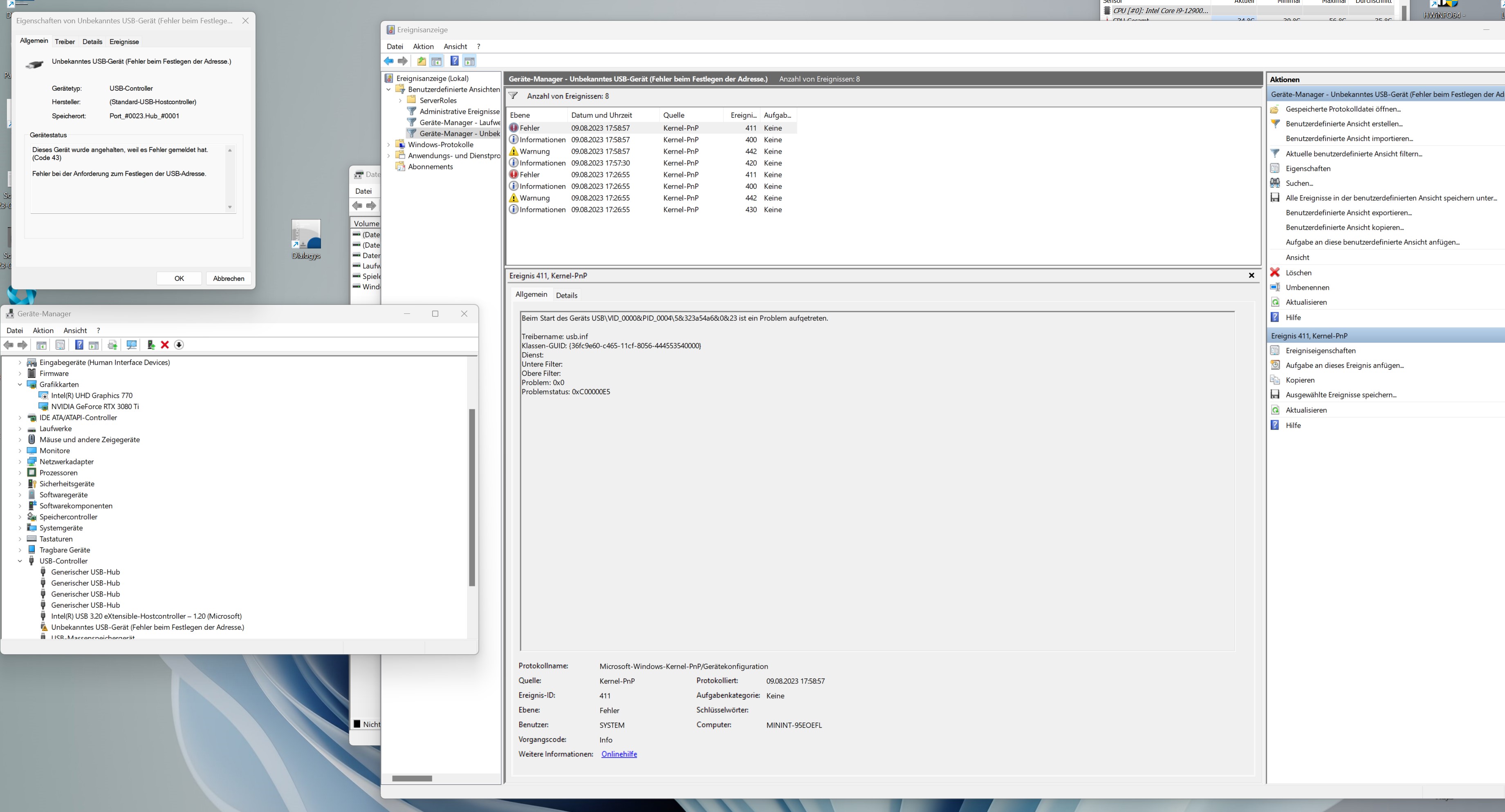Click red X Löschen action icon

pos(1275,273)
